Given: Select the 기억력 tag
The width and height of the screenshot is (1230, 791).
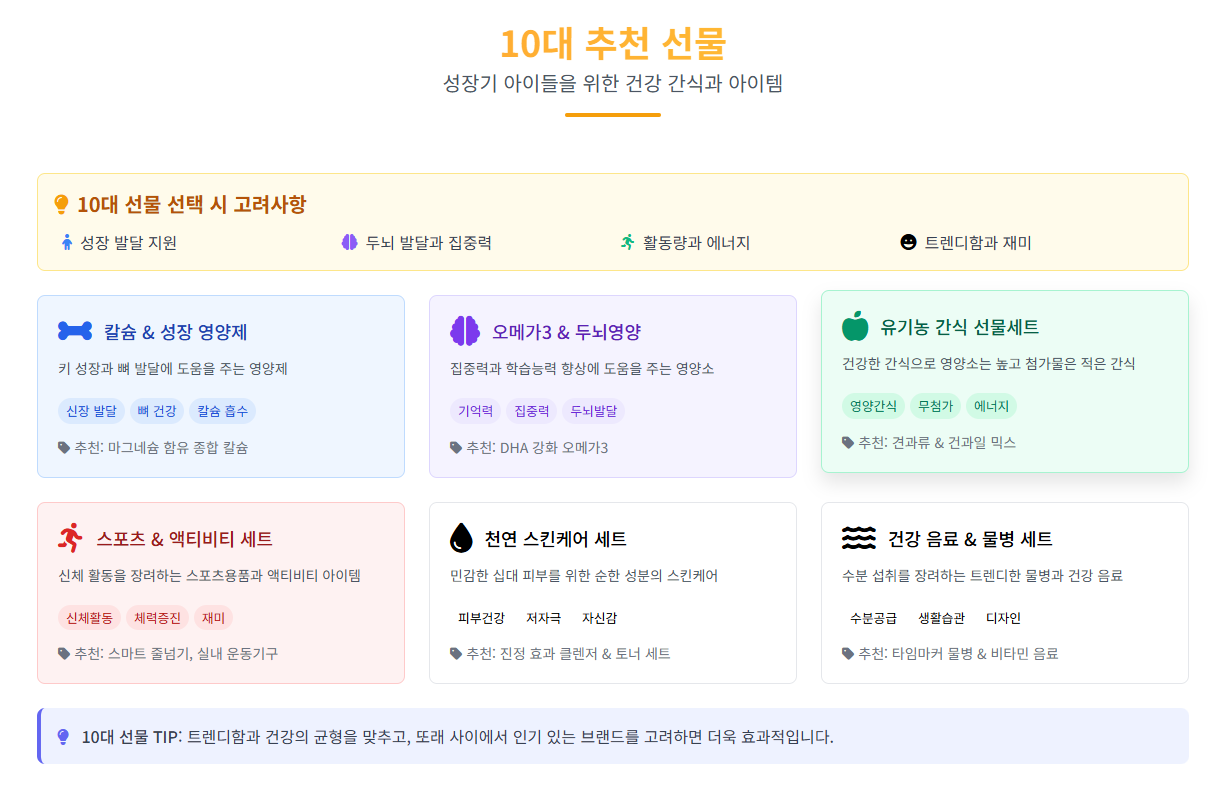Looking at the screenshot, I should pos(476,411).
